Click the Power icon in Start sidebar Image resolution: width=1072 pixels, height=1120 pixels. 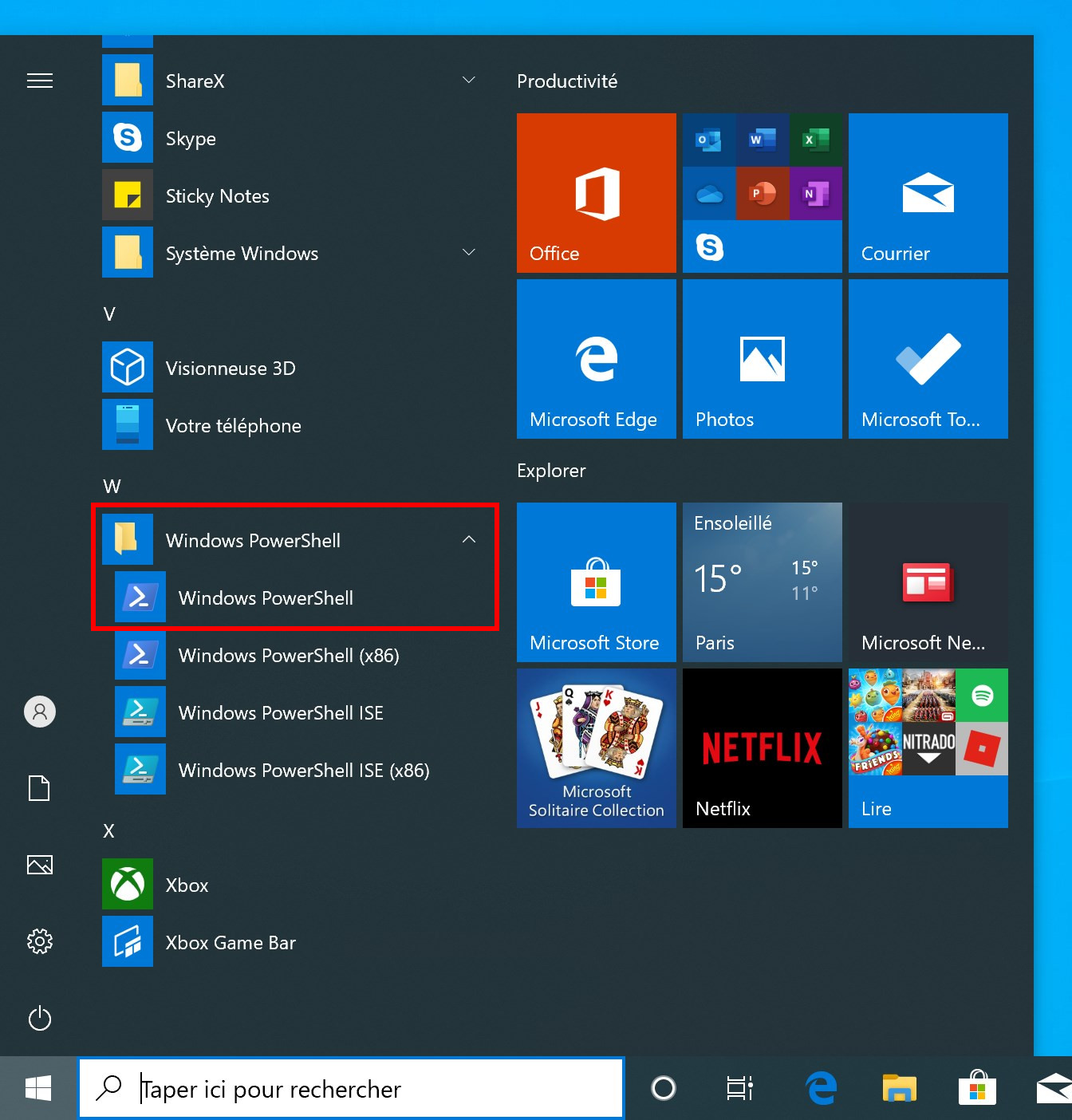click(x=40, y=1019)
